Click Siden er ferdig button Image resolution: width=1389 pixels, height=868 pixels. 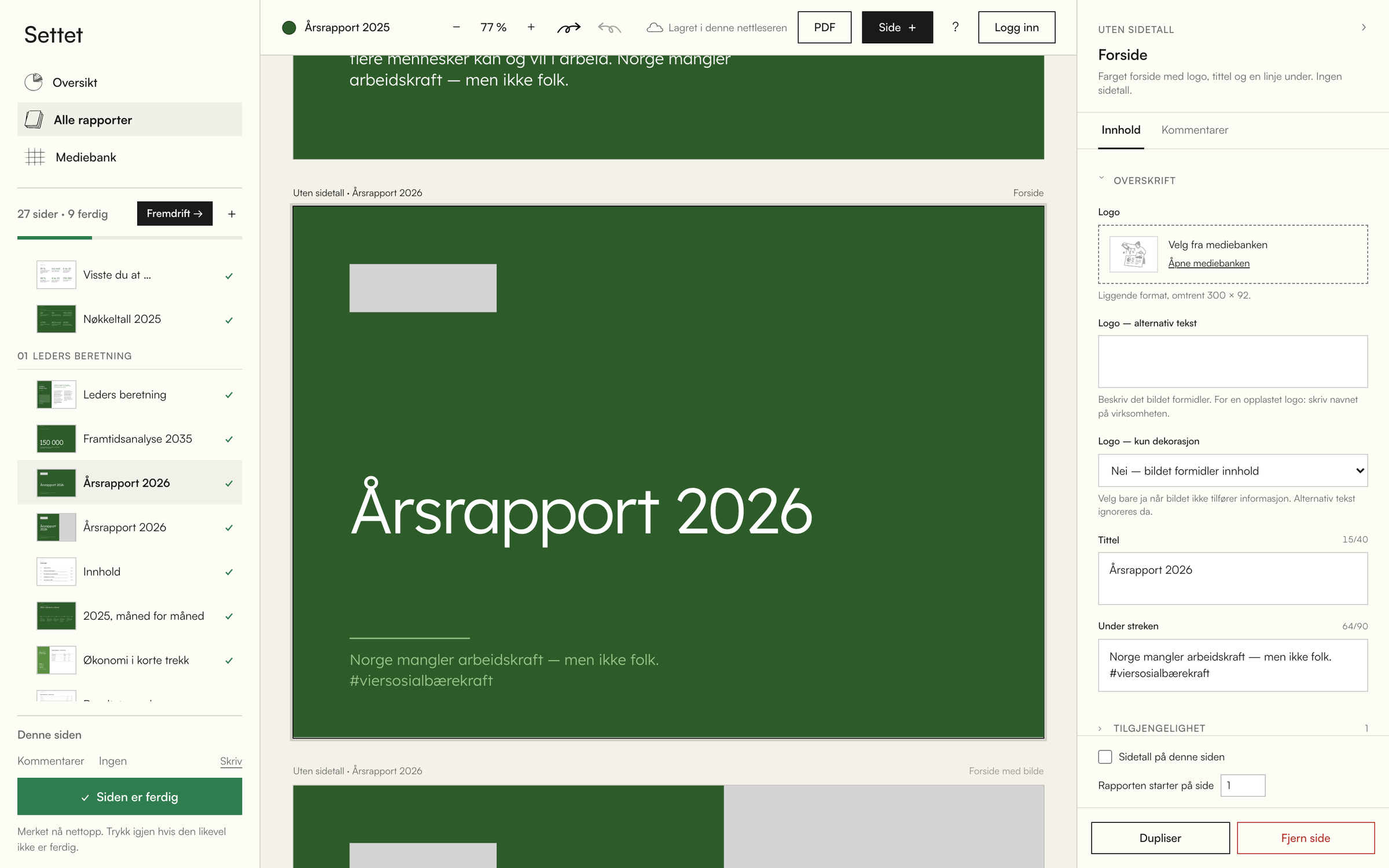(x=130, y=796)
